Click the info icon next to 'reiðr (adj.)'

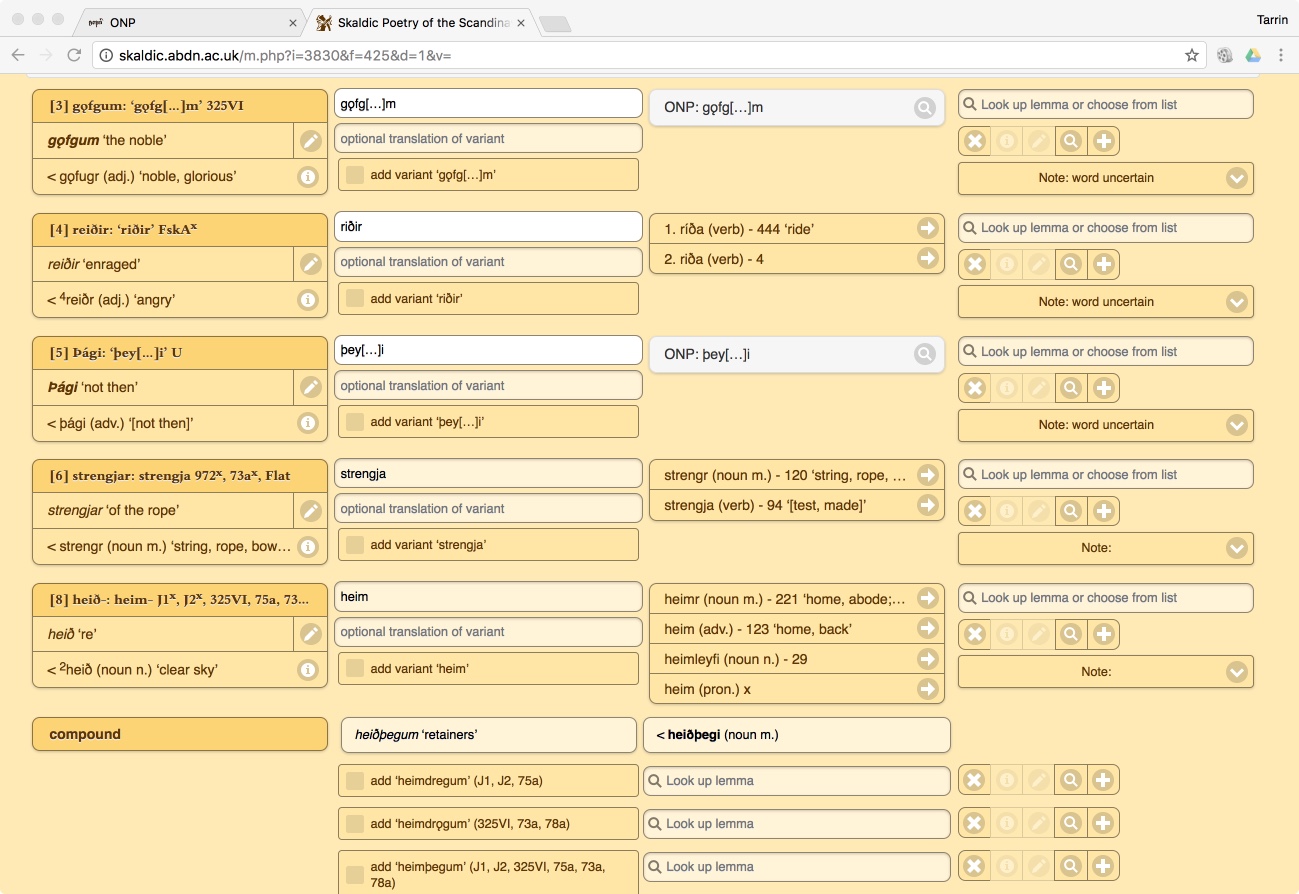point(308,300)
